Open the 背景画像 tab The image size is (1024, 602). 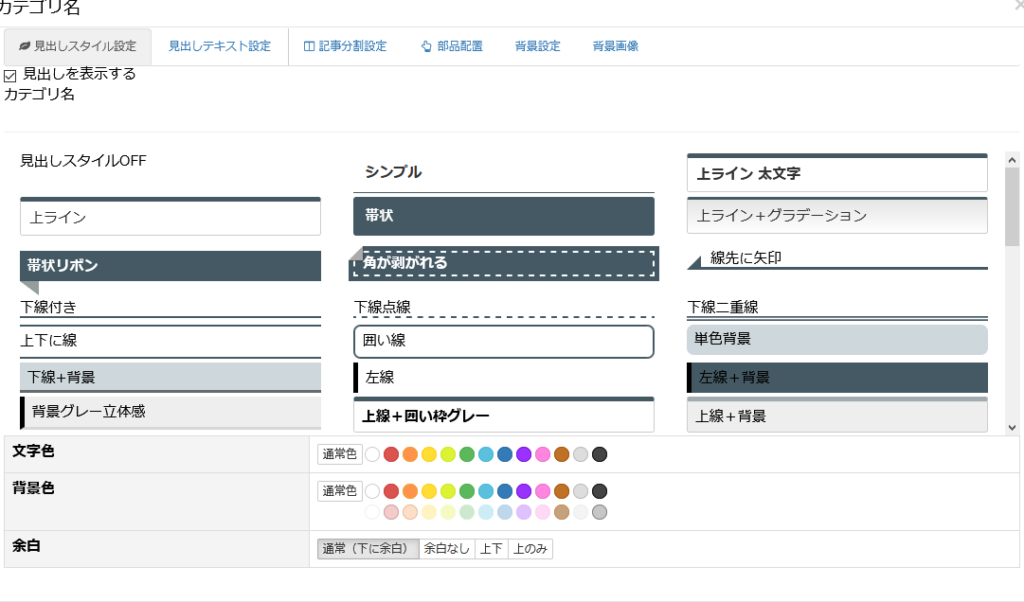click(x=615, y=46)
